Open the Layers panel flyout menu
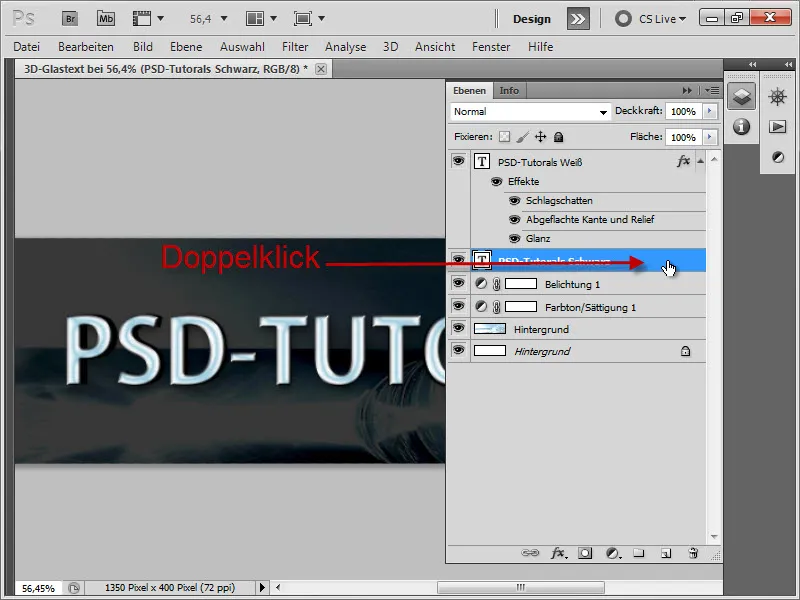 pos(712,90)
